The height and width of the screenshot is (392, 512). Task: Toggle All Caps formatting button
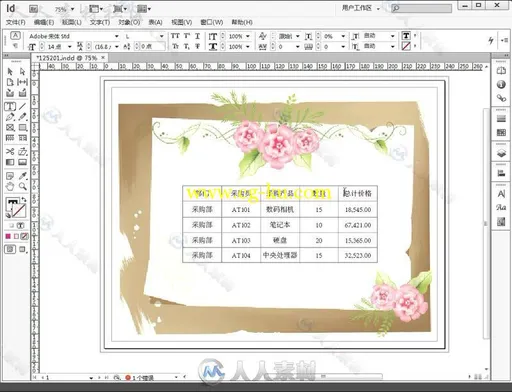tap(175, 36)
